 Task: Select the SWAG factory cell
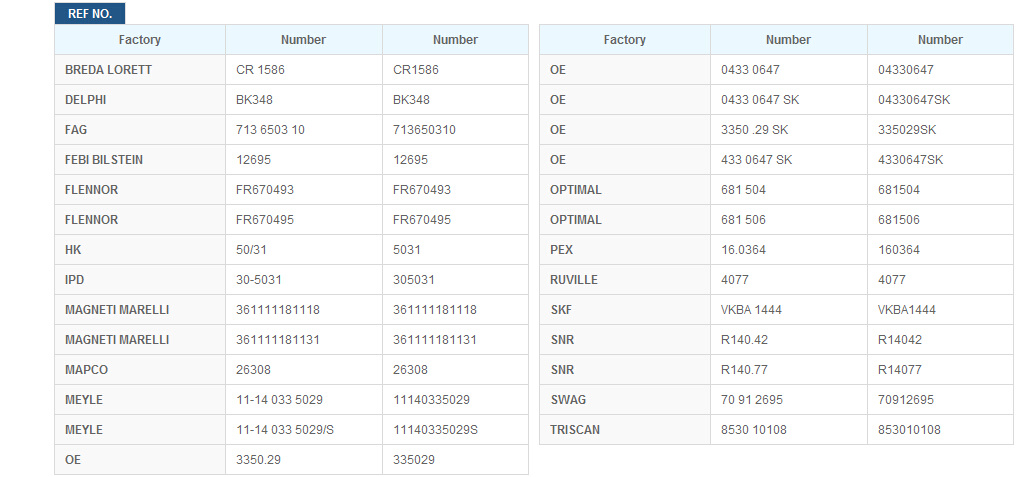pyautogui.click(x=625, y=399)
